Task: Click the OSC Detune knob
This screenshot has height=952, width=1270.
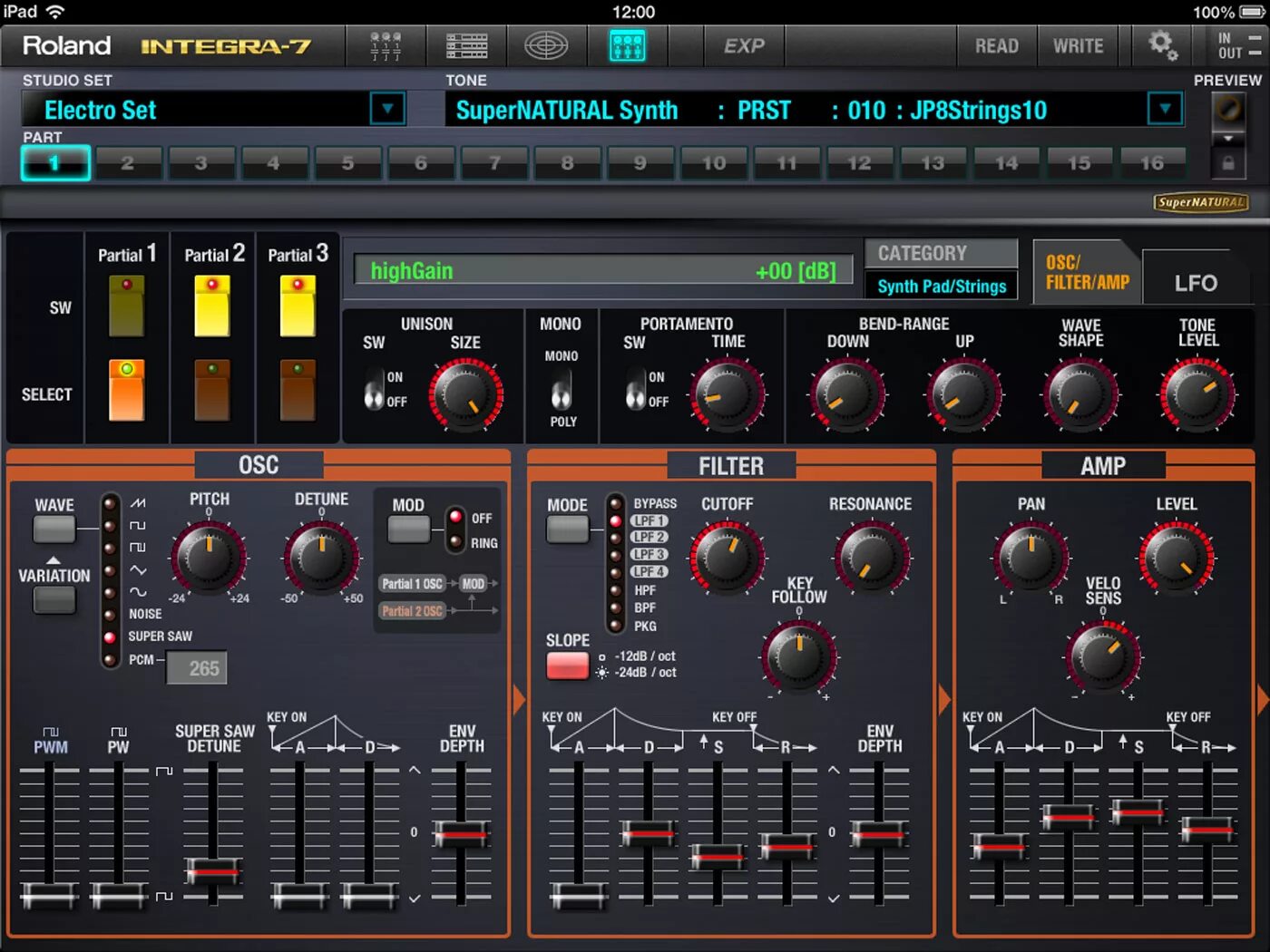Action: (321, 557)
